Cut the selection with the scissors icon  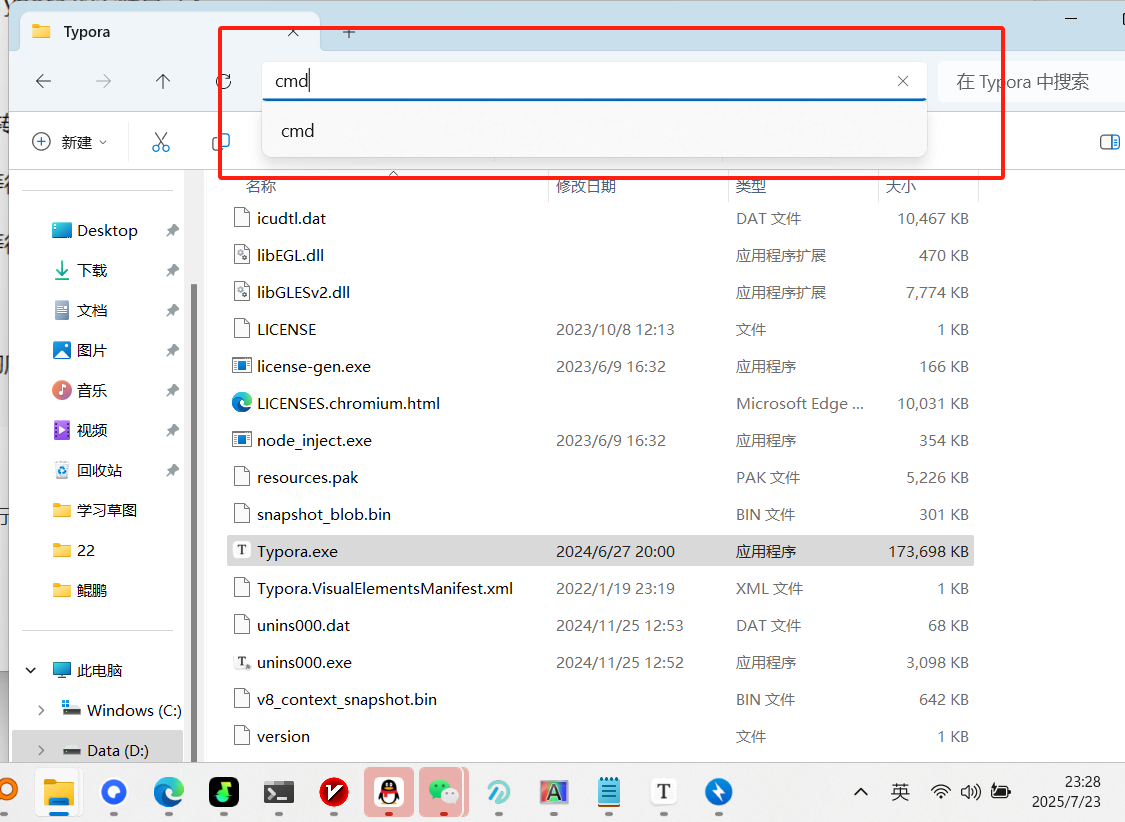tap(161, 142)
